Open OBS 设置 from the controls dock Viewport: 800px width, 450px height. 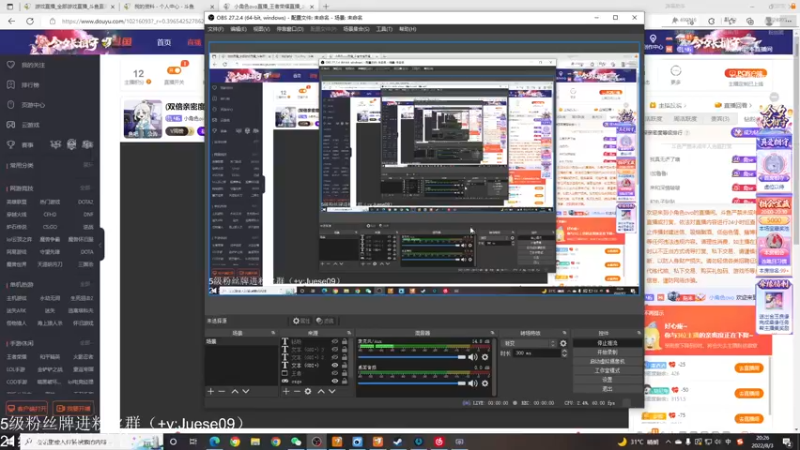(x=607, y=380)
